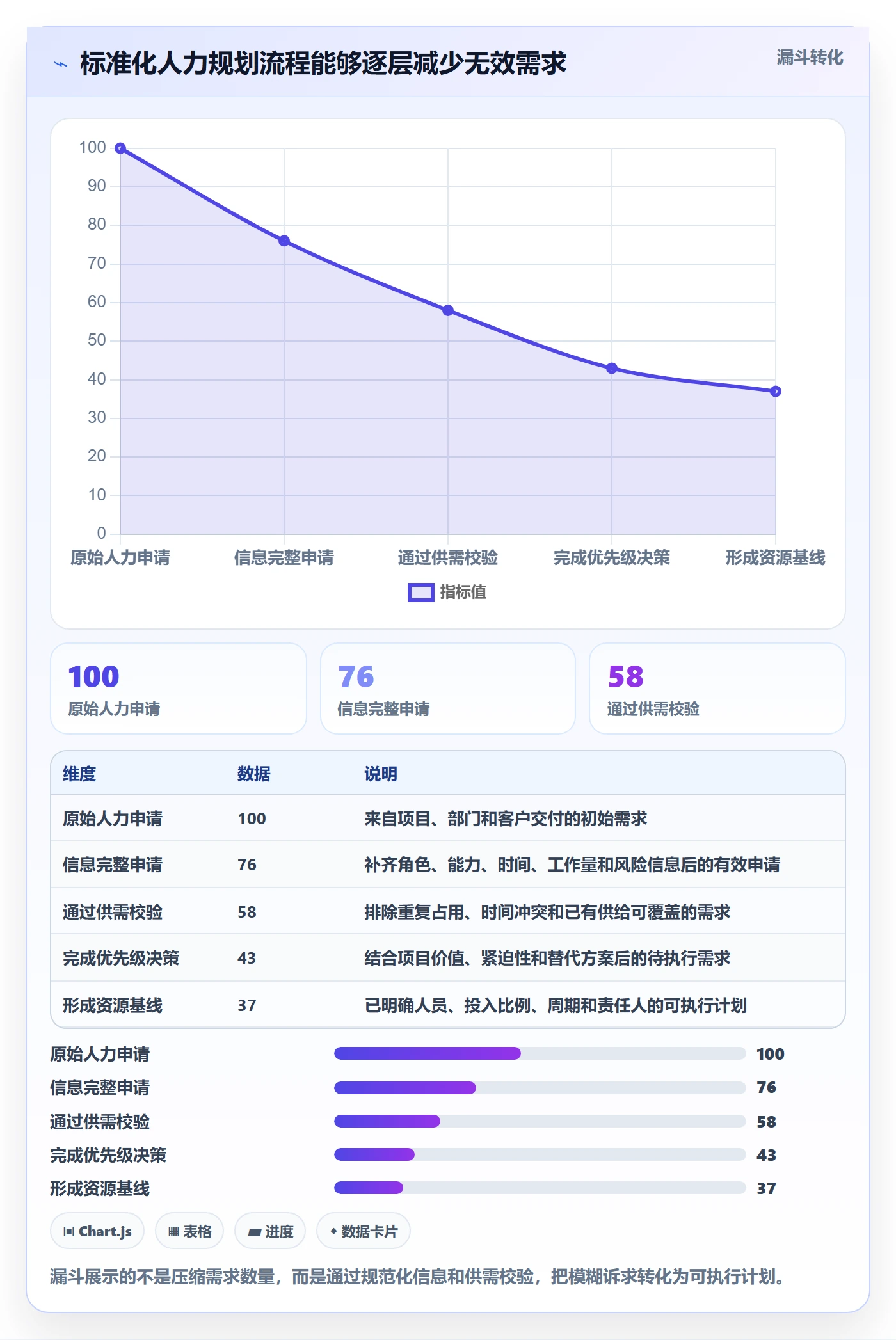Click the table value 37 in the 数据 column
Image resolution: width=896 pixels, height=1340 pixels.
(x=247, y=1006)
